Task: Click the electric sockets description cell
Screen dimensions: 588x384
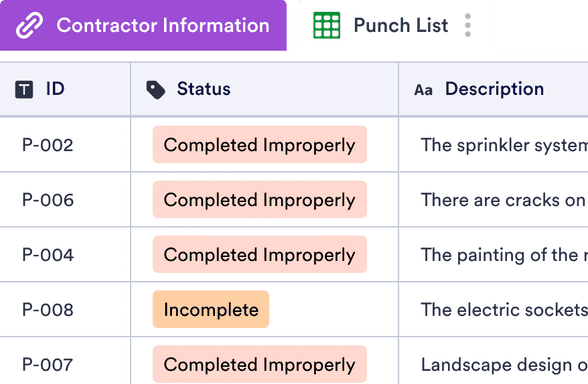Action: point(493,309)
